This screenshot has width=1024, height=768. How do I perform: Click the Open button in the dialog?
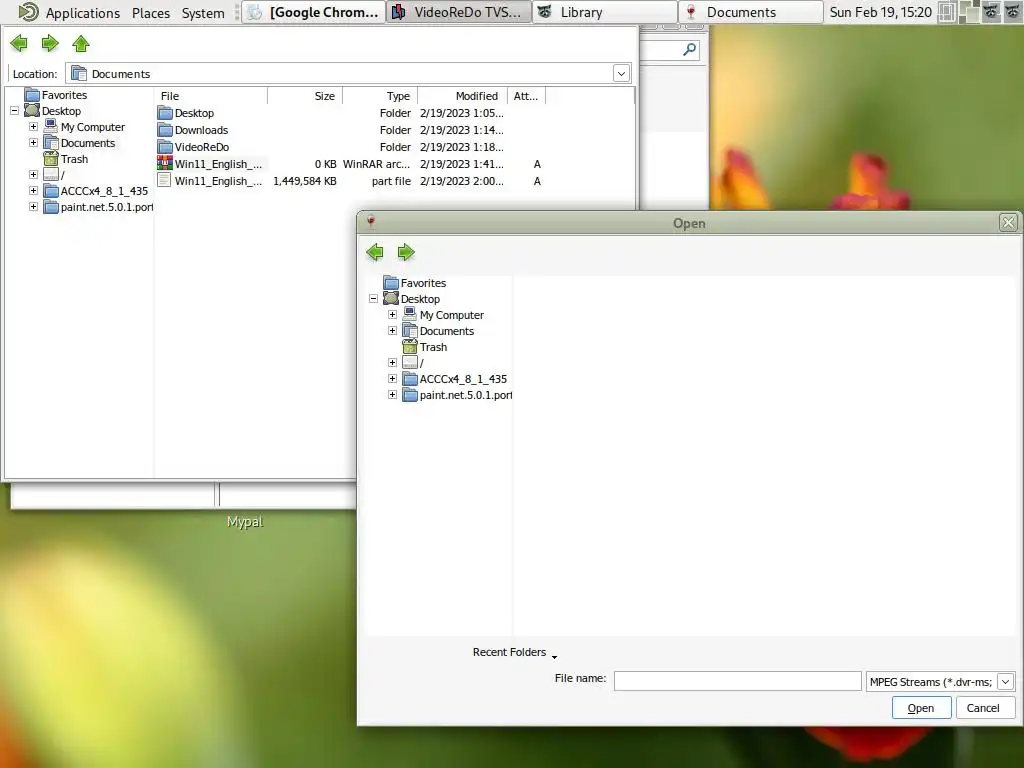click(x=921, y=708)
